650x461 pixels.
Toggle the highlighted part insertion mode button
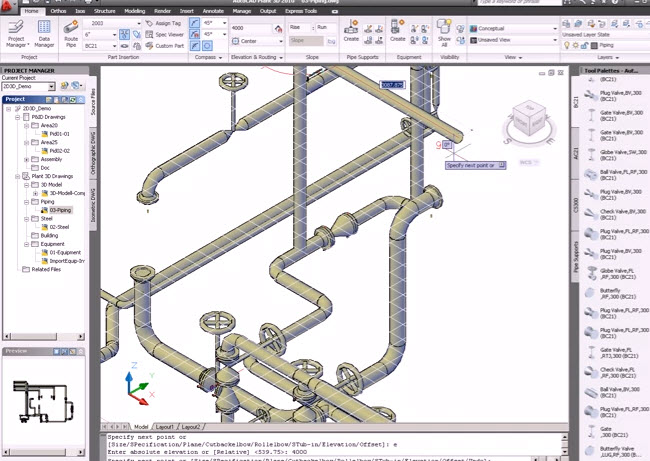pyautogui.click(x=124, y=34)
